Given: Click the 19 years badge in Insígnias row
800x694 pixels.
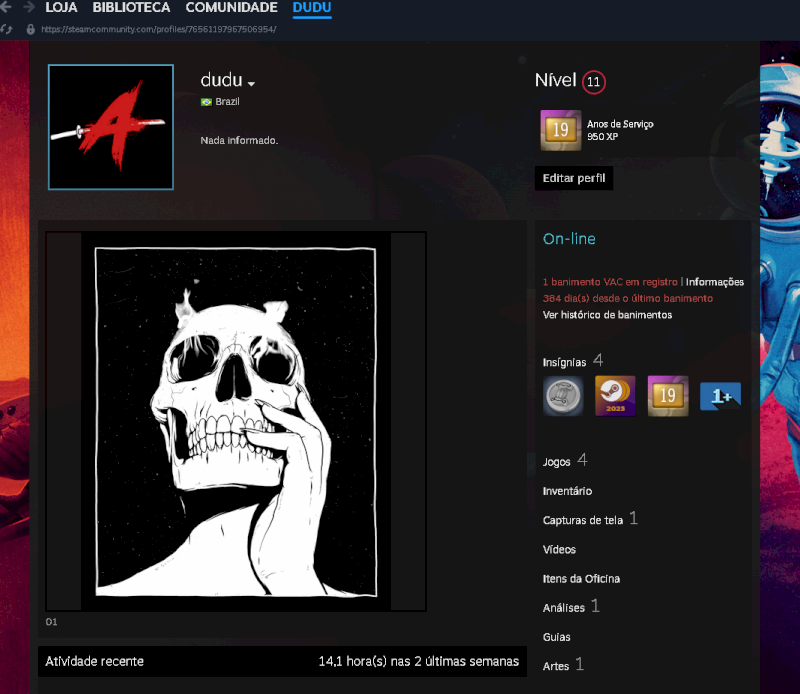Looking at the screenshot, I should click(x=668, y=396).
